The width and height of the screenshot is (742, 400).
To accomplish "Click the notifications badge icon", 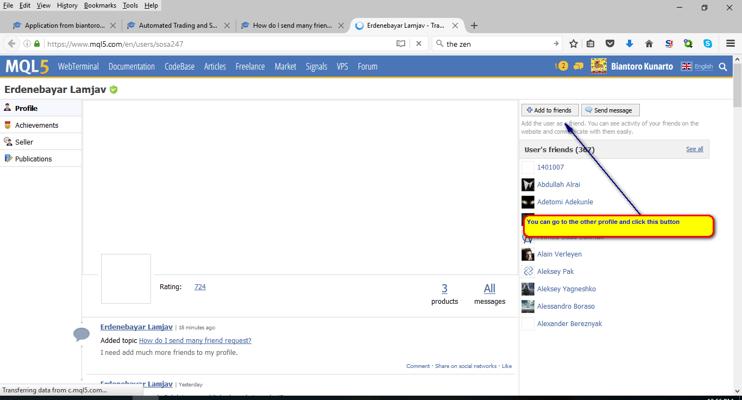I will pos(562,67).
